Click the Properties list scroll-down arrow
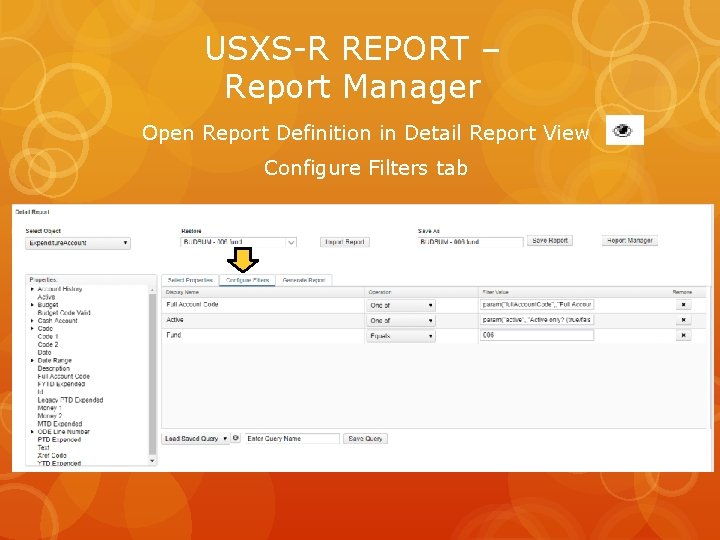This screenshot has width=720, height=540. point(152,461)
